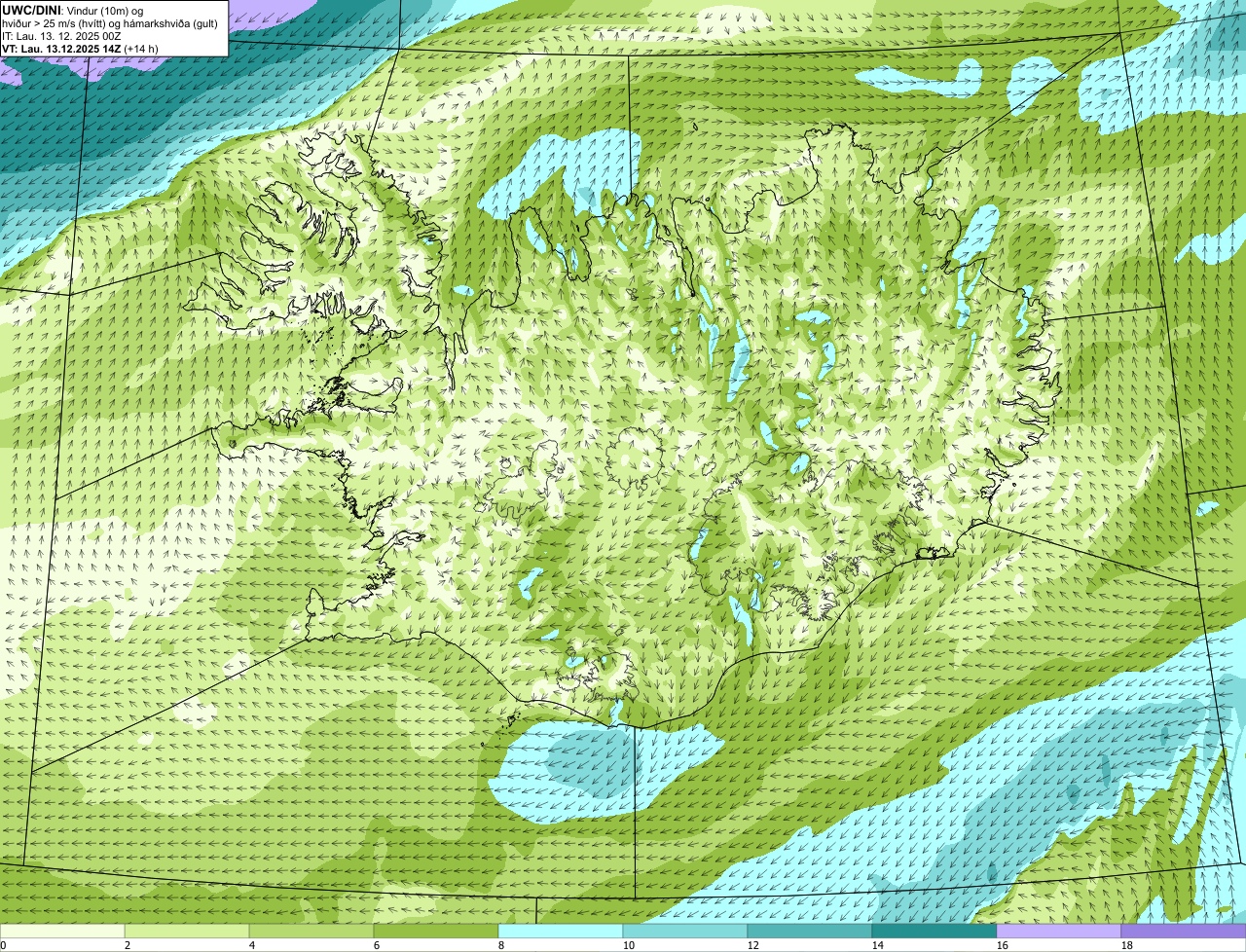Viewport: 1246px width, 952px height.
Task: Click the 8–10 m/s light cyan legend swatch
Action: [x=561, y=931]
